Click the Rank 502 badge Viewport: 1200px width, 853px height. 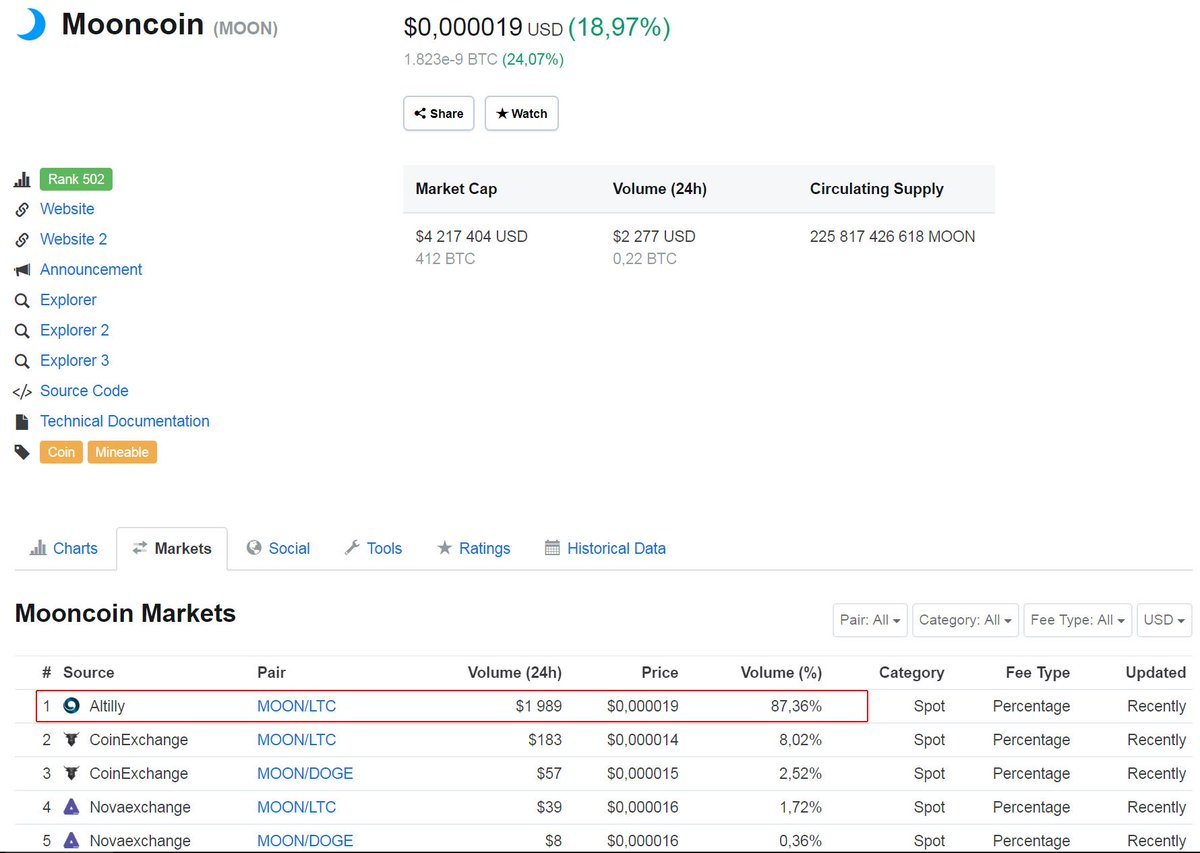76,180
